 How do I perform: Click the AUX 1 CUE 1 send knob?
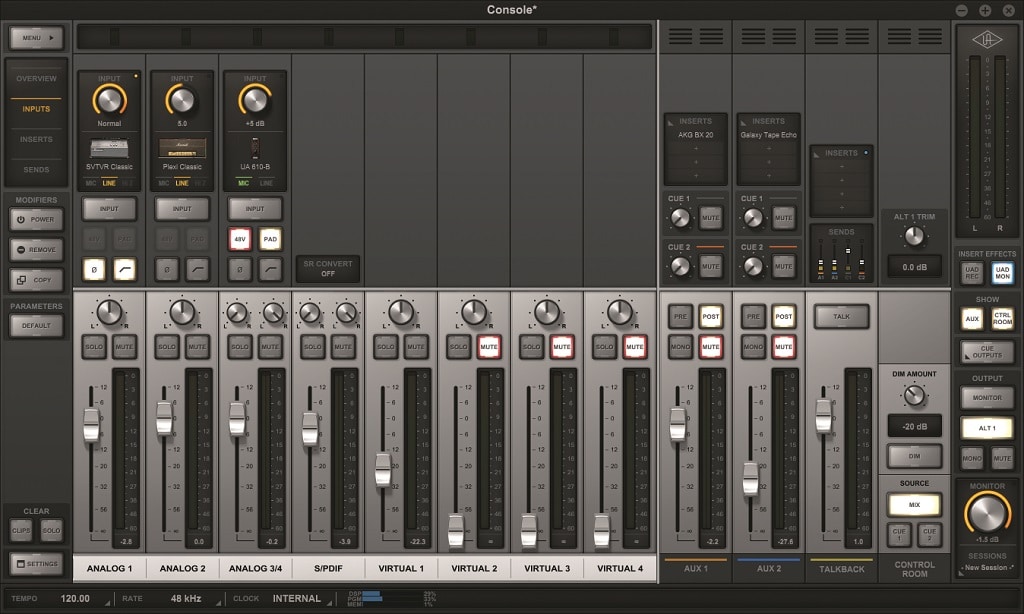point(680,218)
